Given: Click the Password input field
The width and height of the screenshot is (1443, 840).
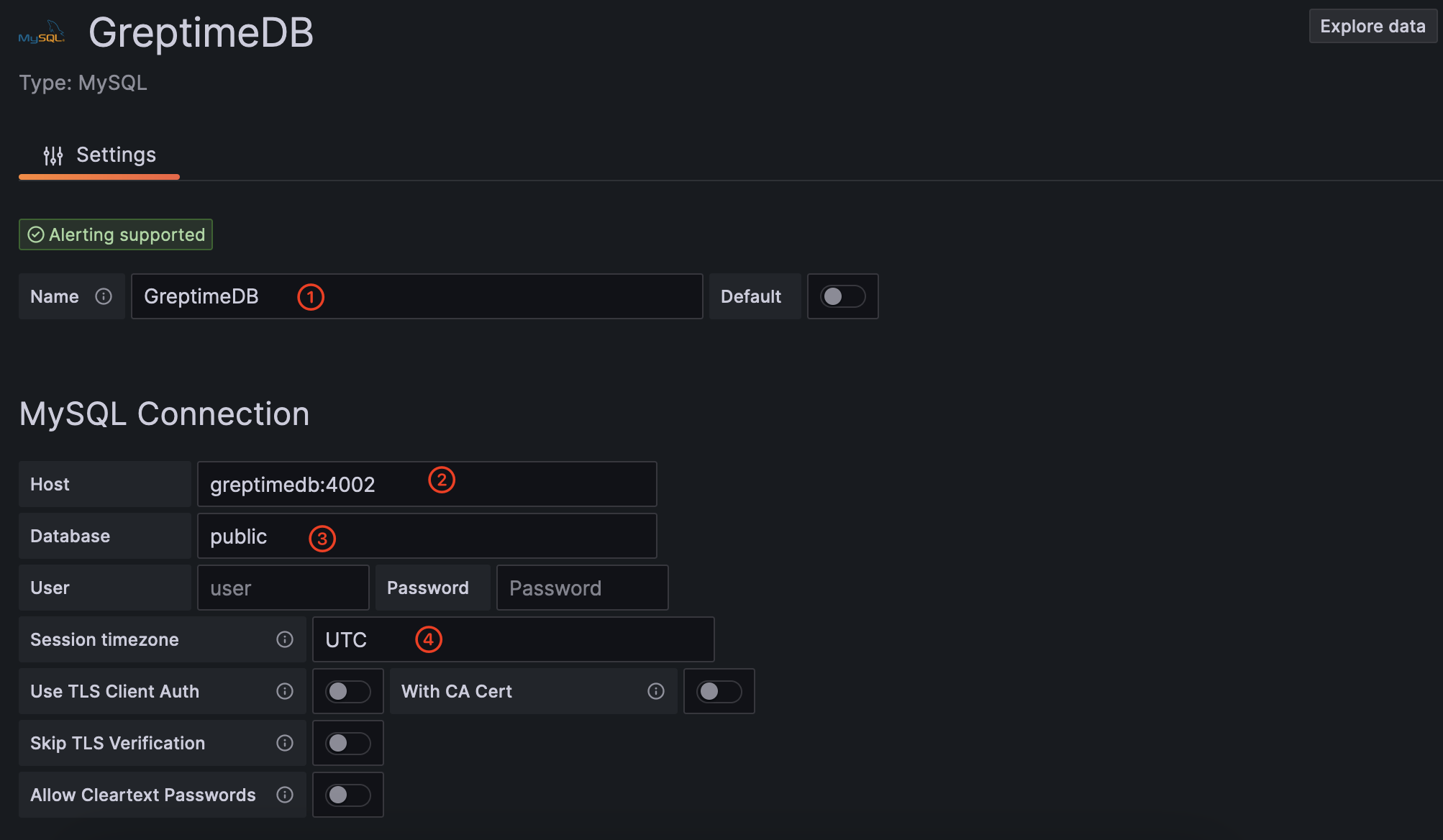Looking at the screenshot, I should coord(582,588).
